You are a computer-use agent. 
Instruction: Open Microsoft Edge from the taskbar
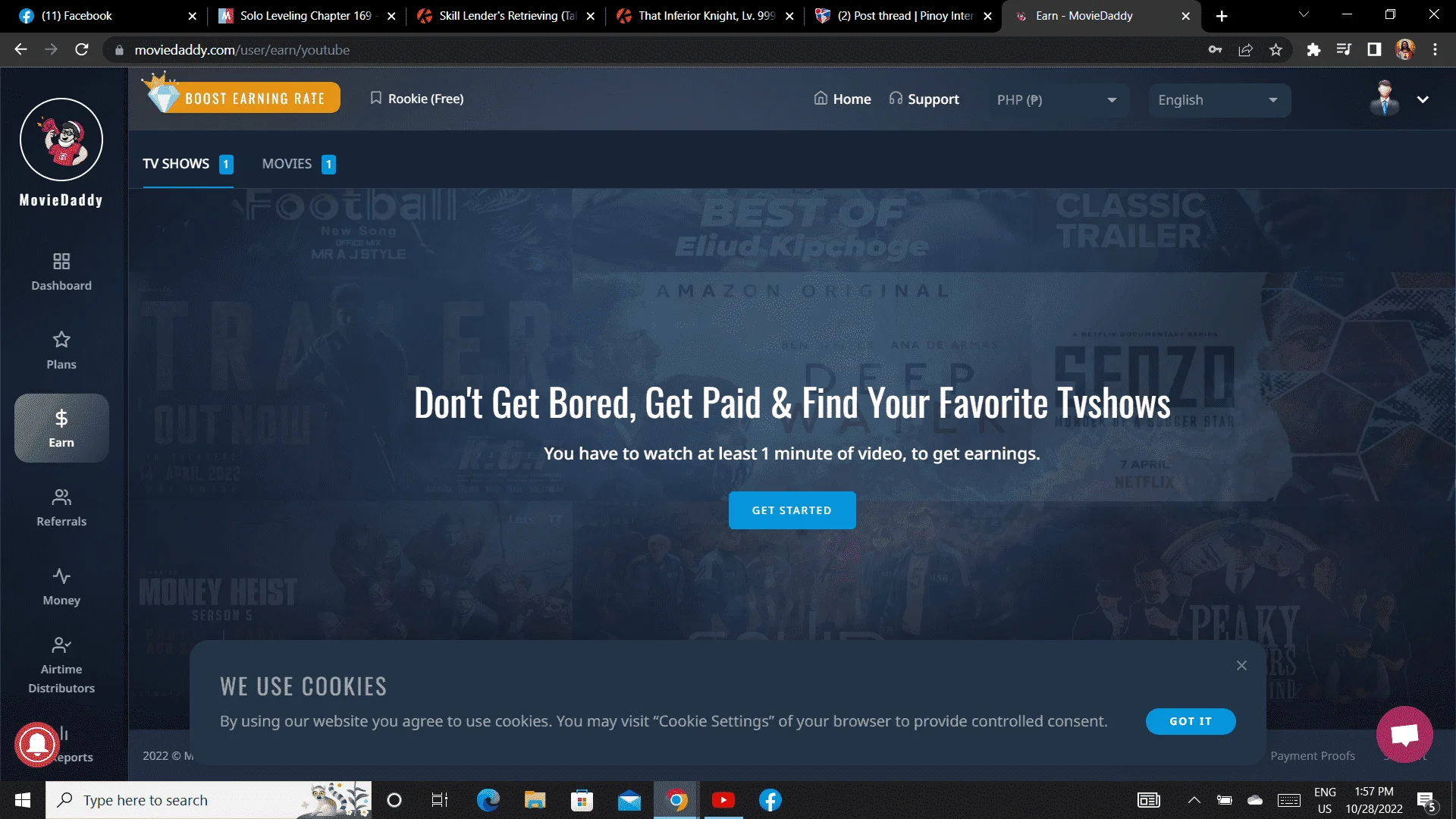click(488, 800)
